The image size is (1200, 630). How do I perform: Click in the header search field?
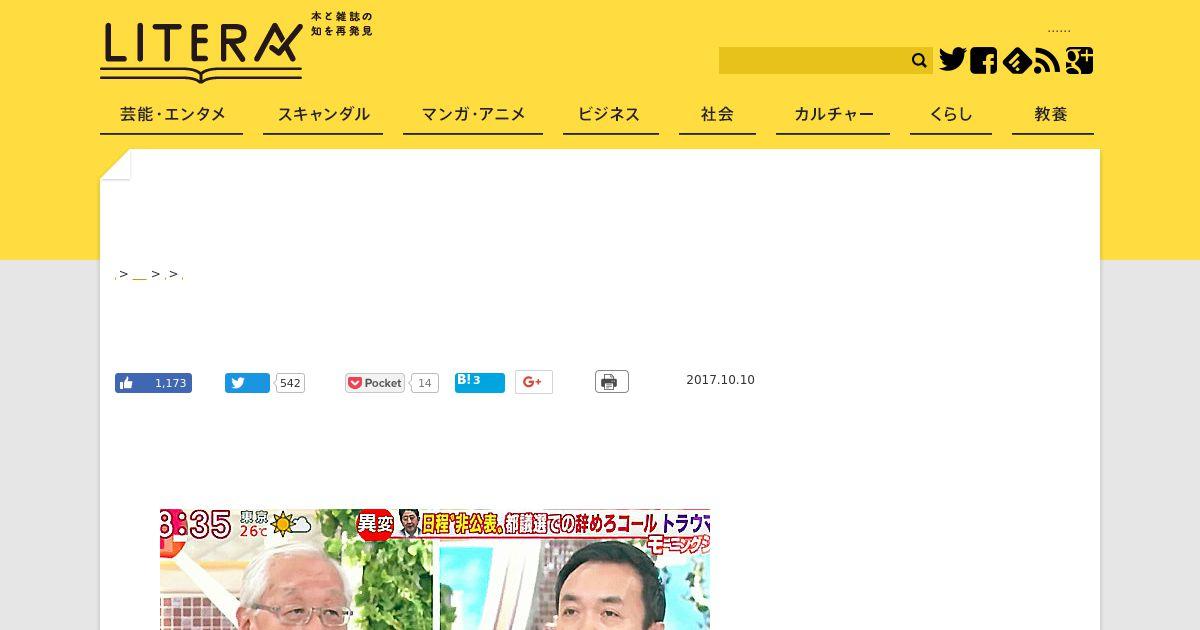(814, 61)
